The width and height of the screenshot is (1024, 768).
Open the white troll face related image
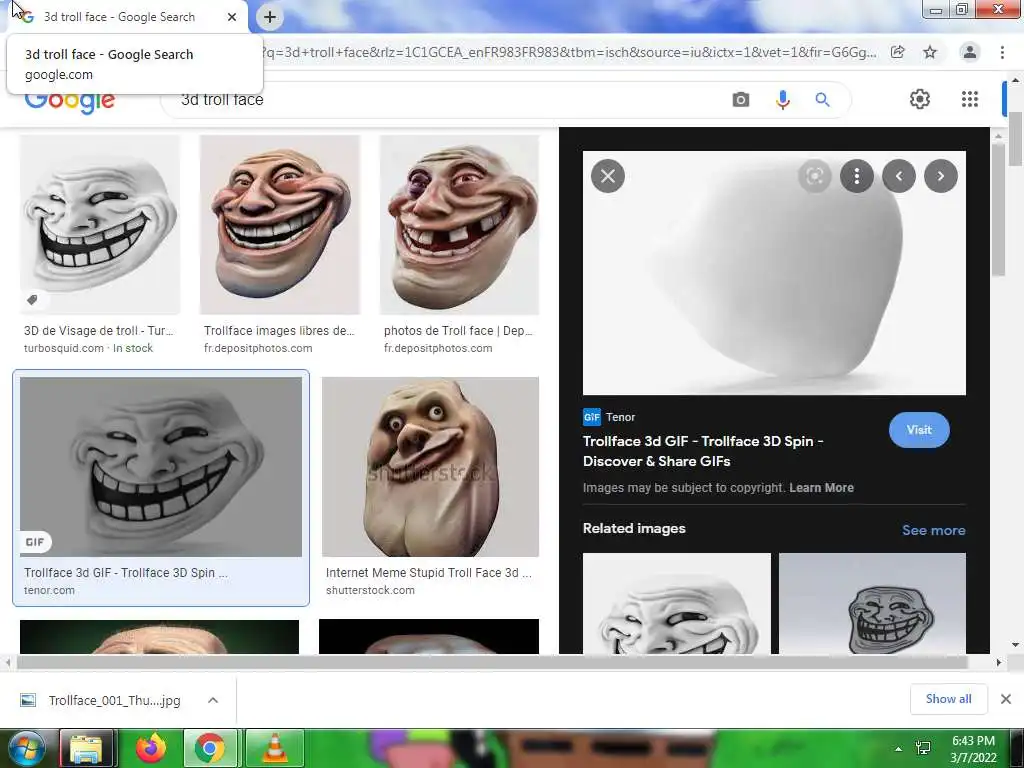[x=677, y=603]
